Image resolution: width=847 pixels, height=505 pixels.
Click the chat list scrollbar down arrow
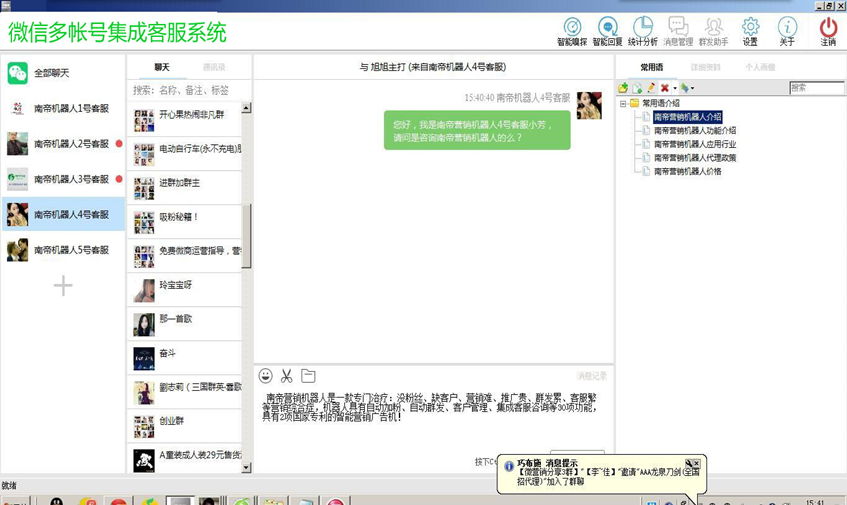click(x=246, y=468)
